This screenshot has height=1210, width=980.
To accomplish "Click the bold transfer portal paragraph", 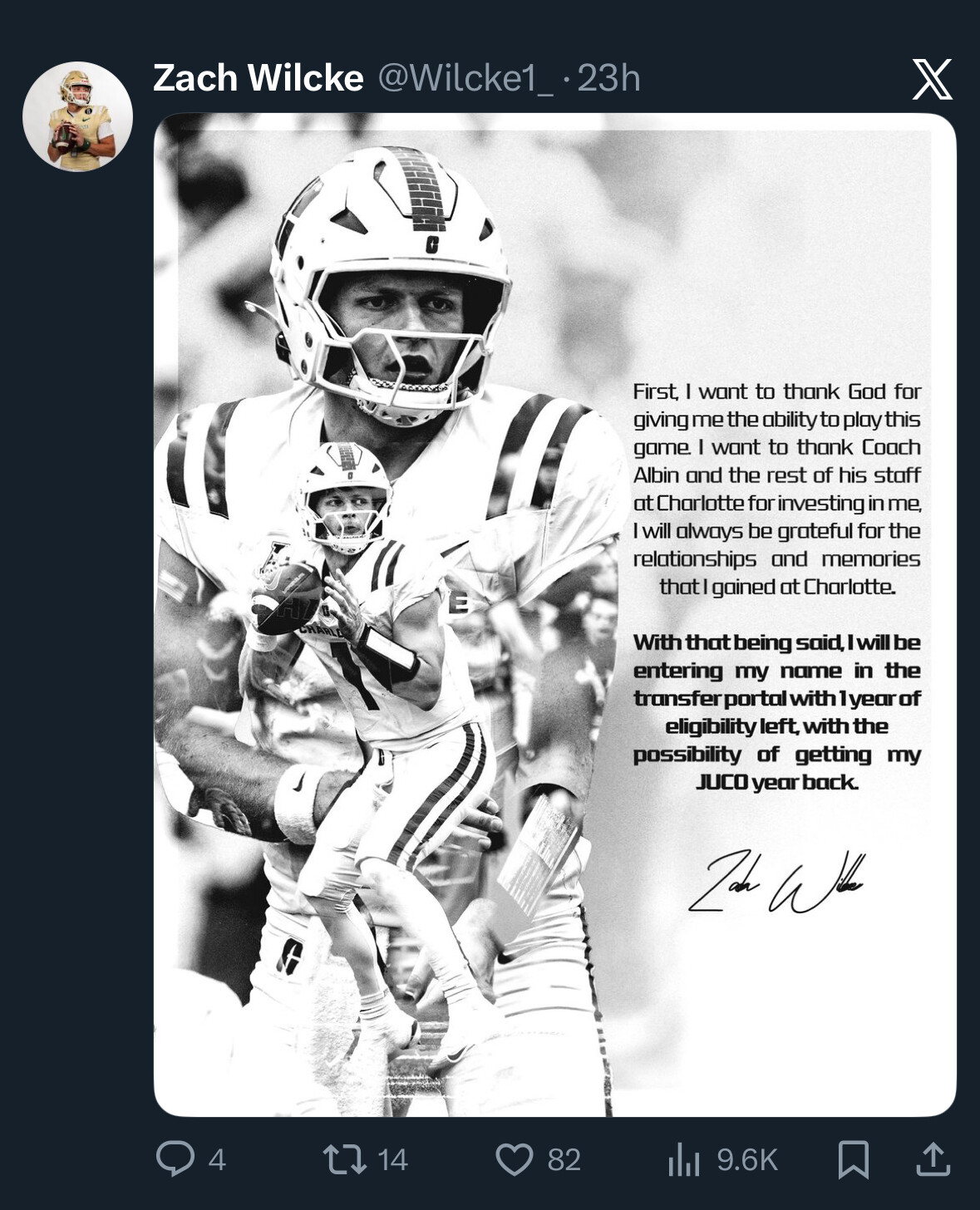I will click(776, 712).
